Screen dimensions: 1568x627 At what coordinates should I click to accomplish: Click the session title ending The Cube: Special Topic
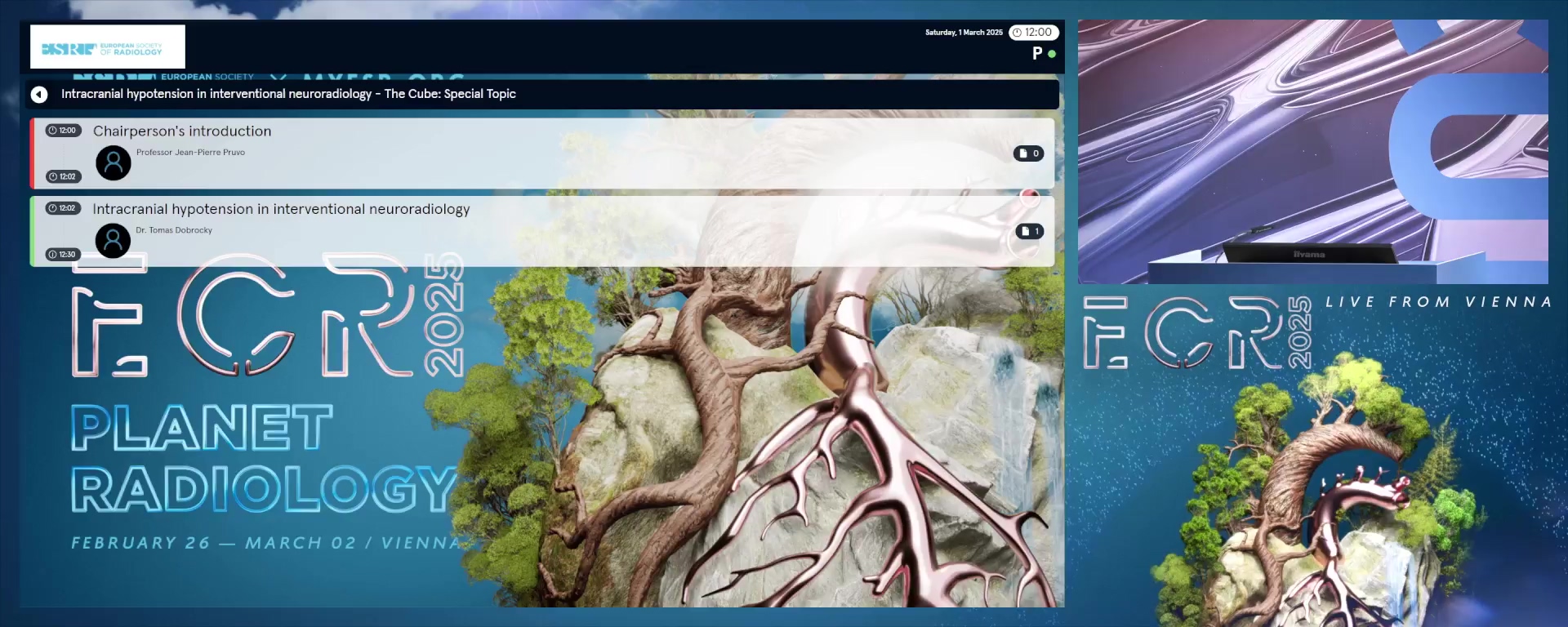(x=288, y=94)
